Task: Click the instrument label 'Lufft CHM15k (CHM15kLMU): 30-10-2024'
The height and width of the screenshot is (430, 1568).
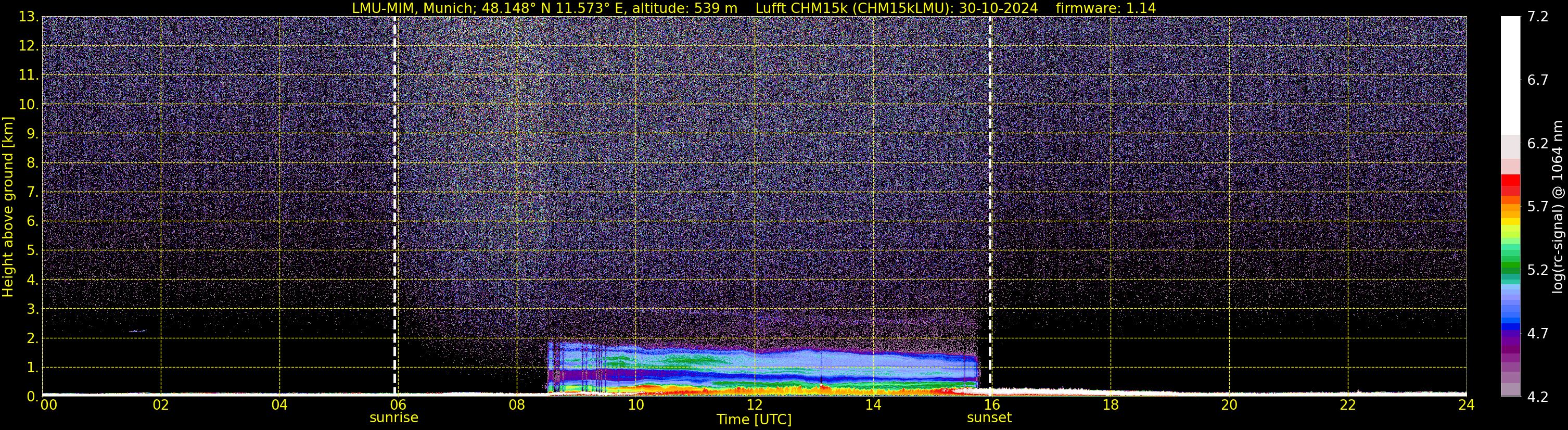Action: 897,8
